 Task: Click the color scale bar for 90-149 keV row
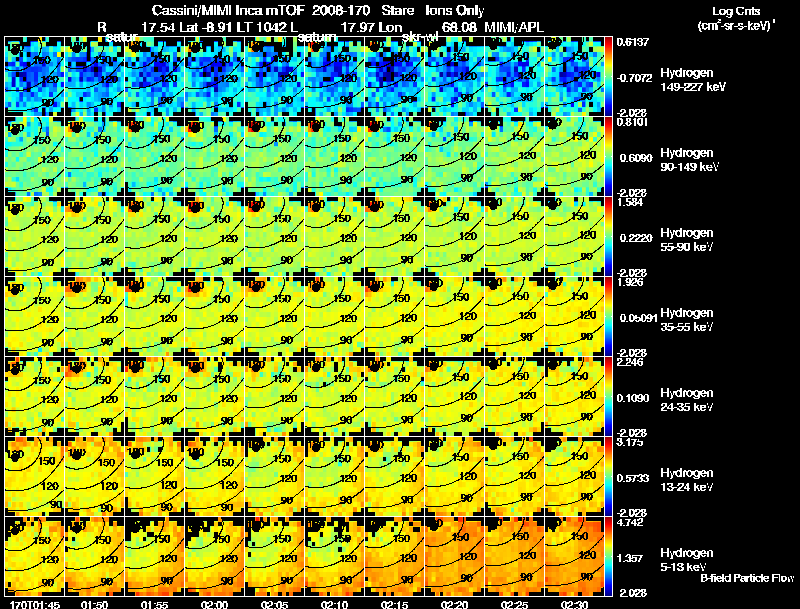click(608, 157)
